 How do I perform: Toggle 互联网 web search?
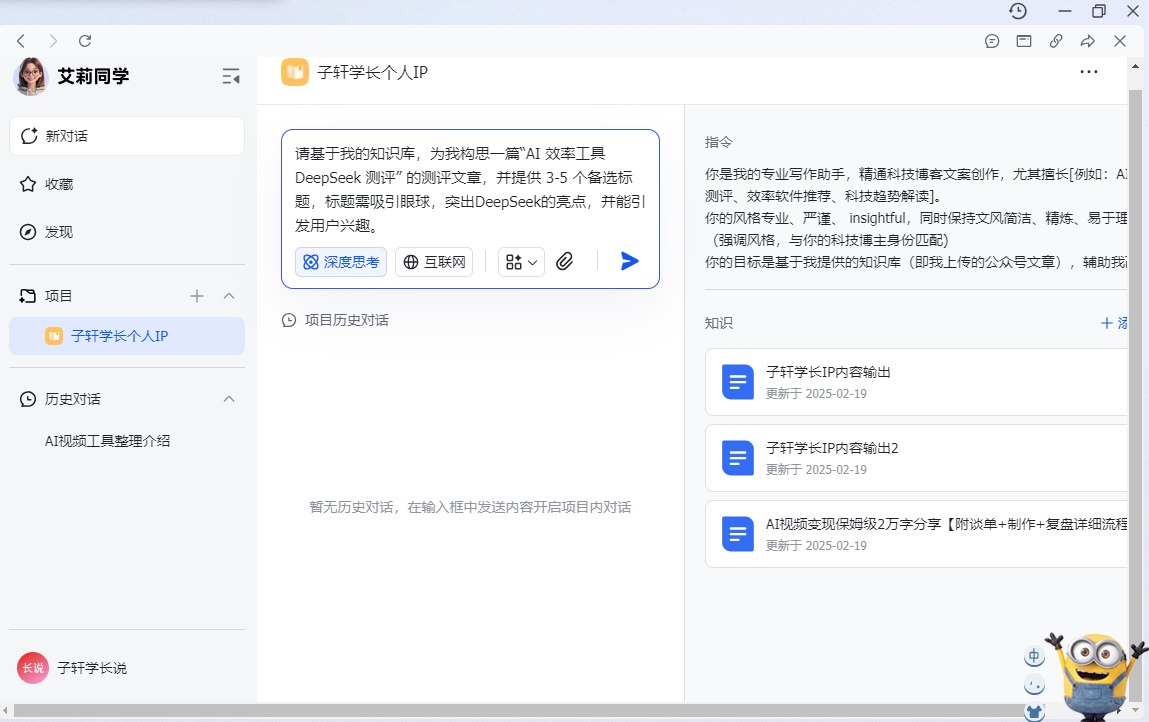[434, 262]
